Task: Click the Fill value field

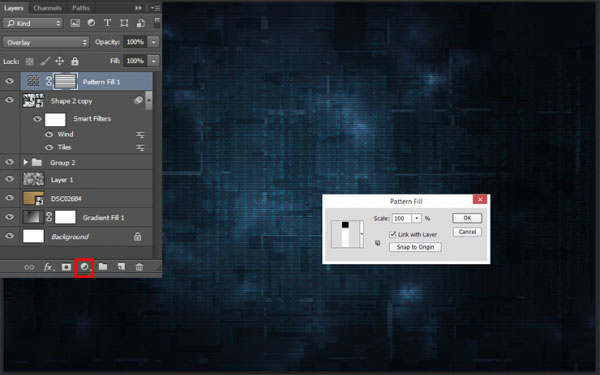Action: click(135, 61)
